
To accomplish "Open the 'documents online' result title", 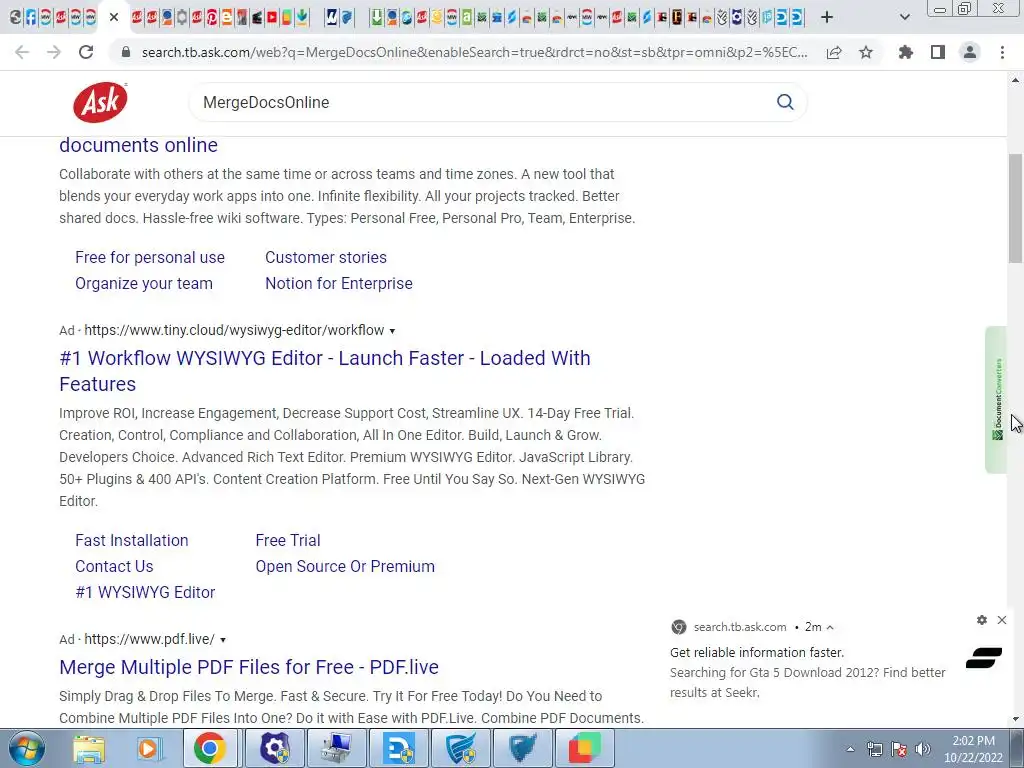I will [x=138, y=145].
